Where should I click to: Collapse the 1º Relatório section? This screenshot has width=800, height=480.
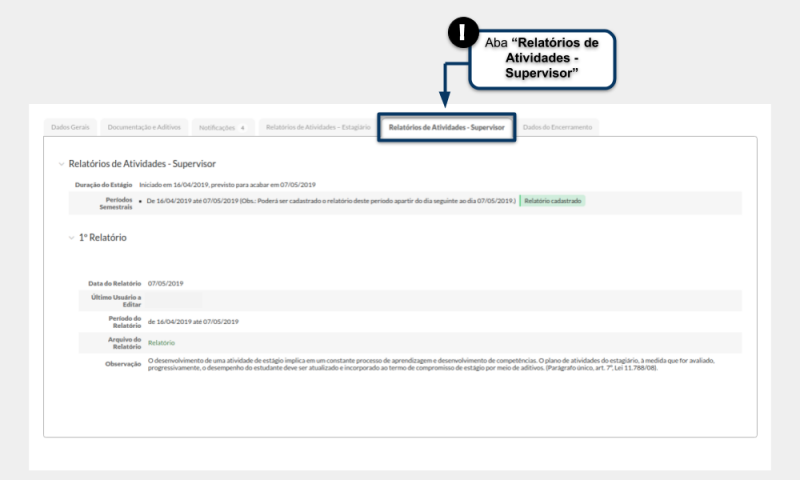[x=71, y=238]
